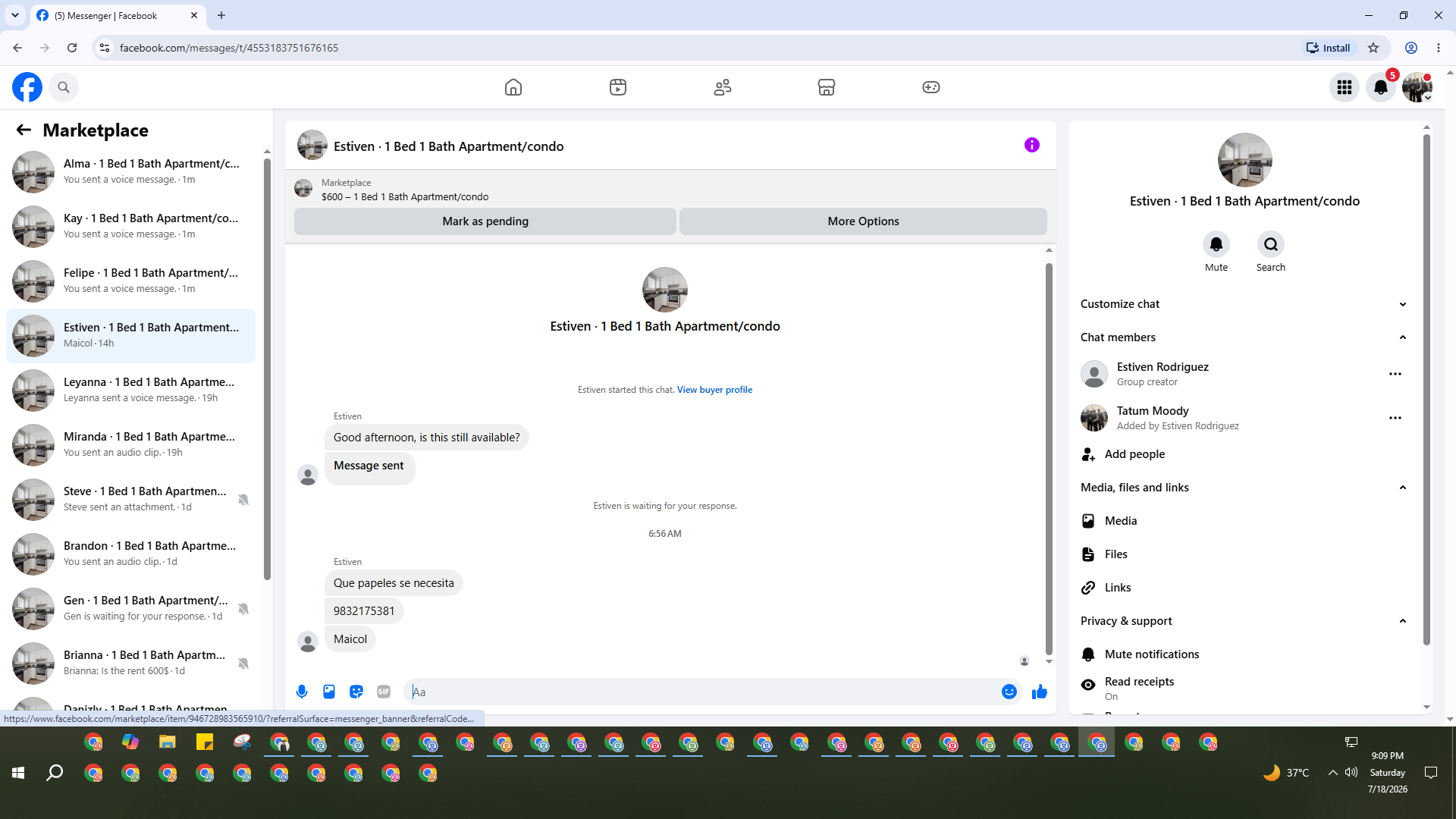Screen dimensions: 1456x819
Task: Open the Chrome tab search dropdown
Action: (x=14, y=15)
